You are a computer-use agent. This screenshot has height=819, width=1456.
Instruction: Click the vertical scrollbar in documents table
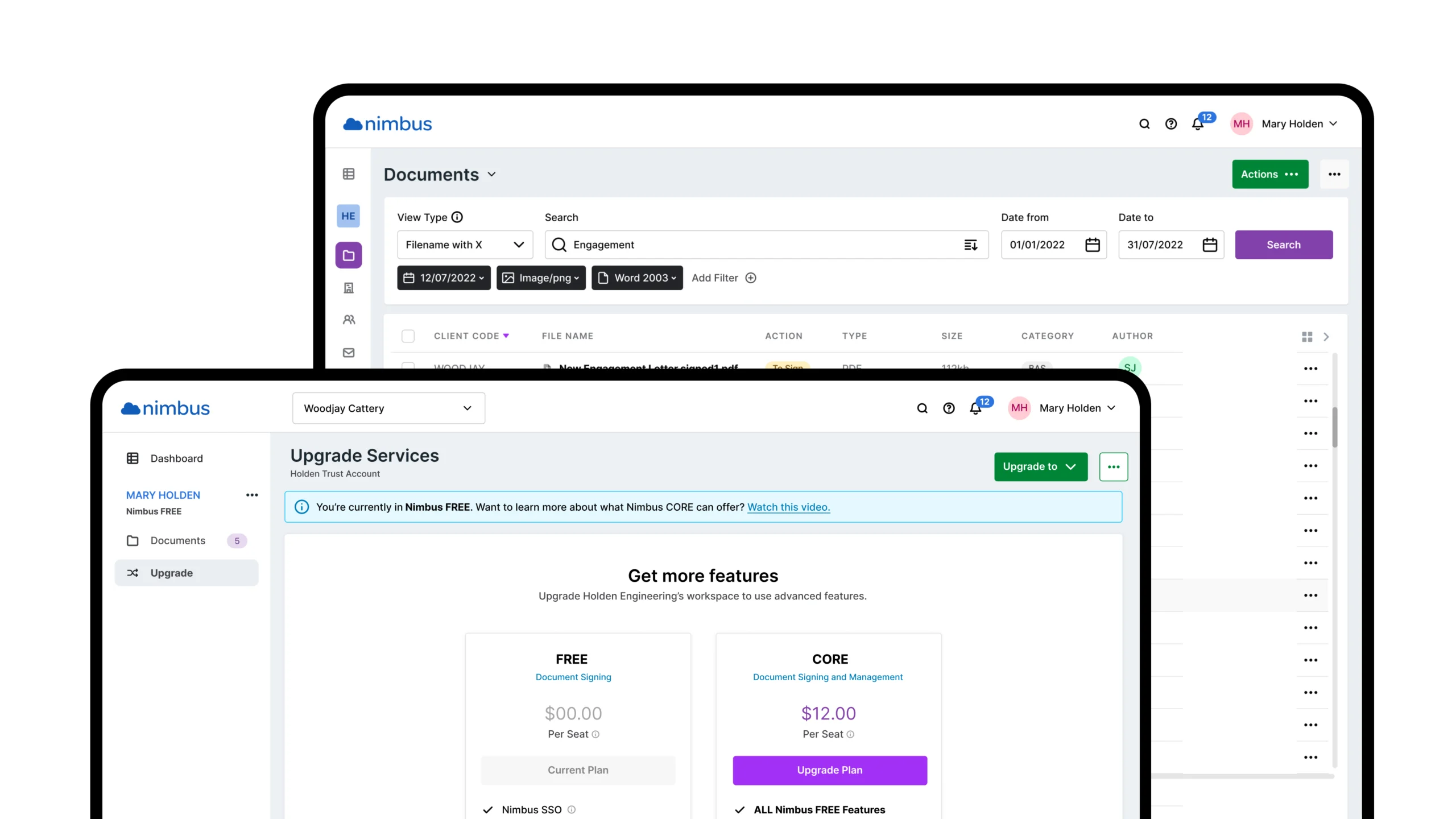(1334, 427)
